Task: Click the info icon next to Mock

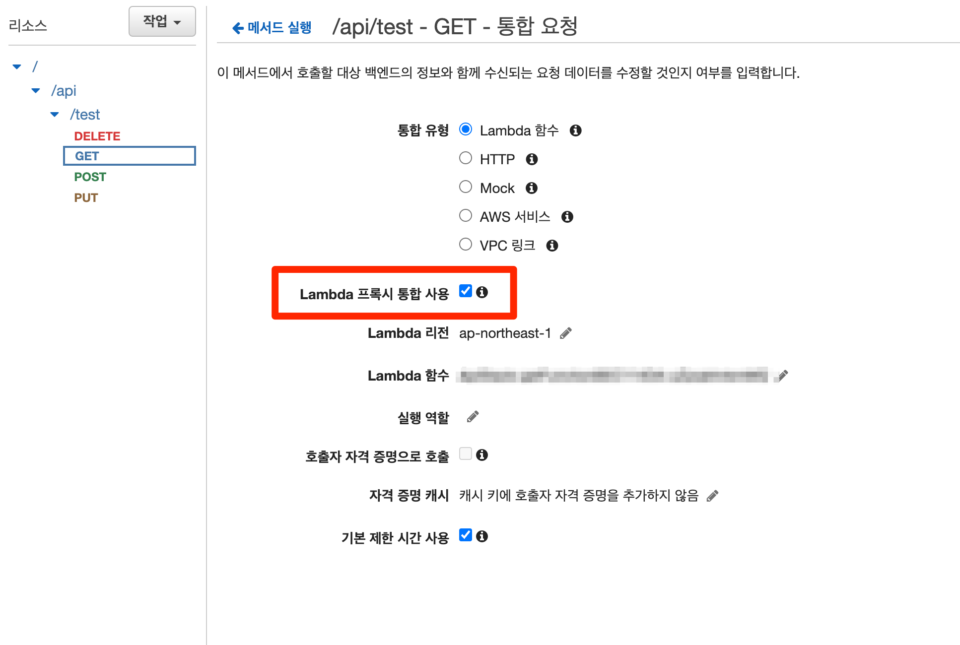Action: click(532, 188)
